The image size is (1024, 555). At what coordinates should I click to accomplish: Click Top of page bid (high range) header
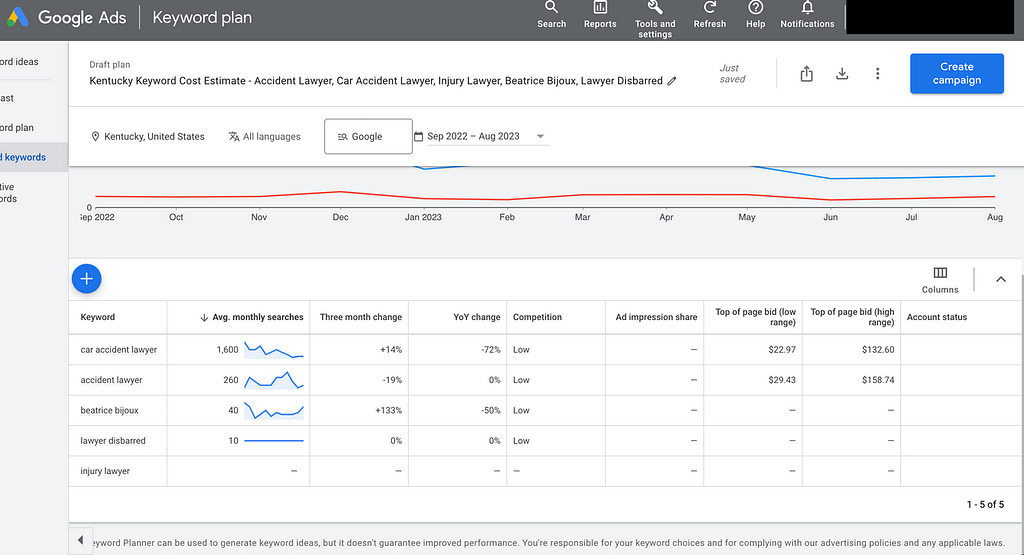point(852,317)
